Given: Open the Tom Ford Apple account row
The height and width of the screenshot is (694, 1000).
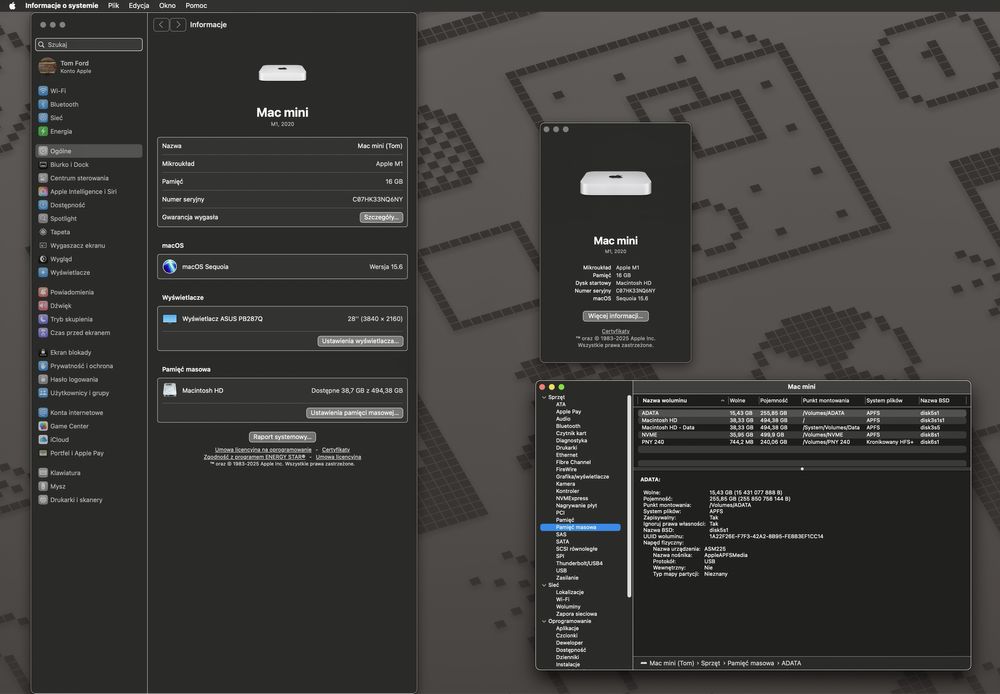Looking at the screenshot, I should (89, 66).
